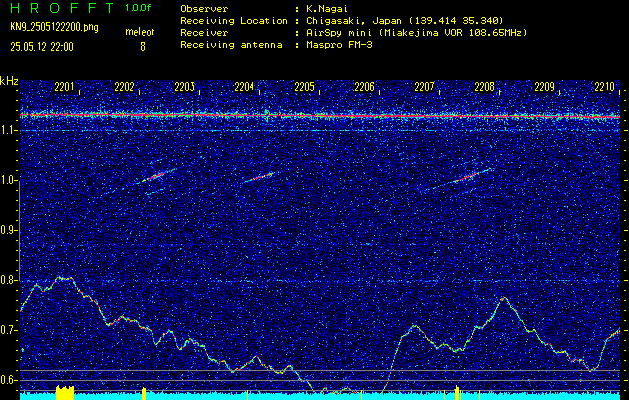Select observer name K.Nagai
The height and width of the screenshot is (400, 629).
click(x=325, y=8)
